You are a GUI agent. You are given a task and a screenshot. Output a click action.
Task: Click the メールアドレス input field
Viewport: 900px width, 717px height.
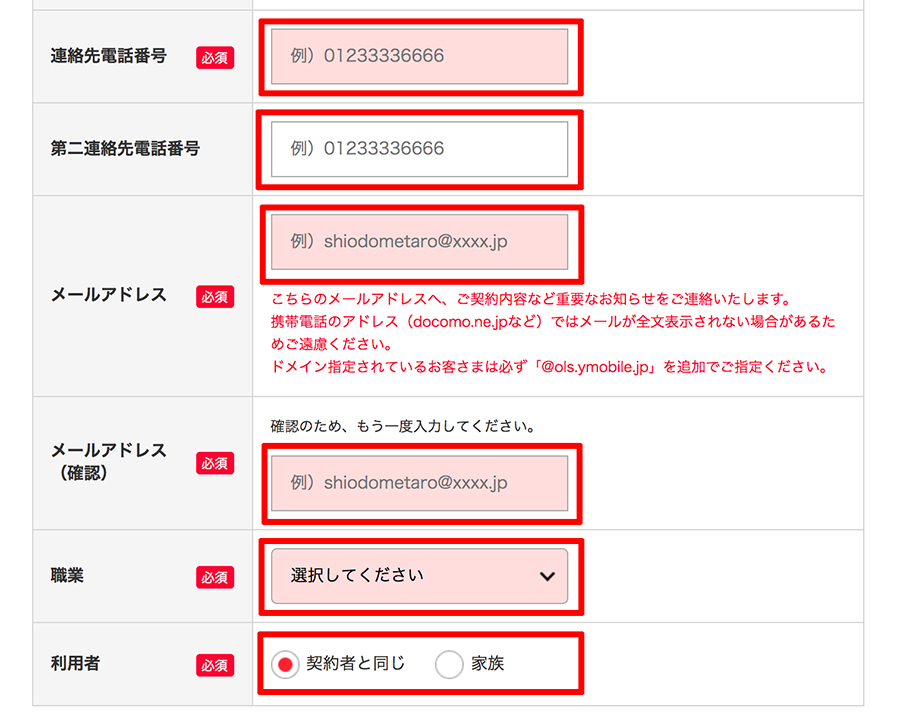419,242
